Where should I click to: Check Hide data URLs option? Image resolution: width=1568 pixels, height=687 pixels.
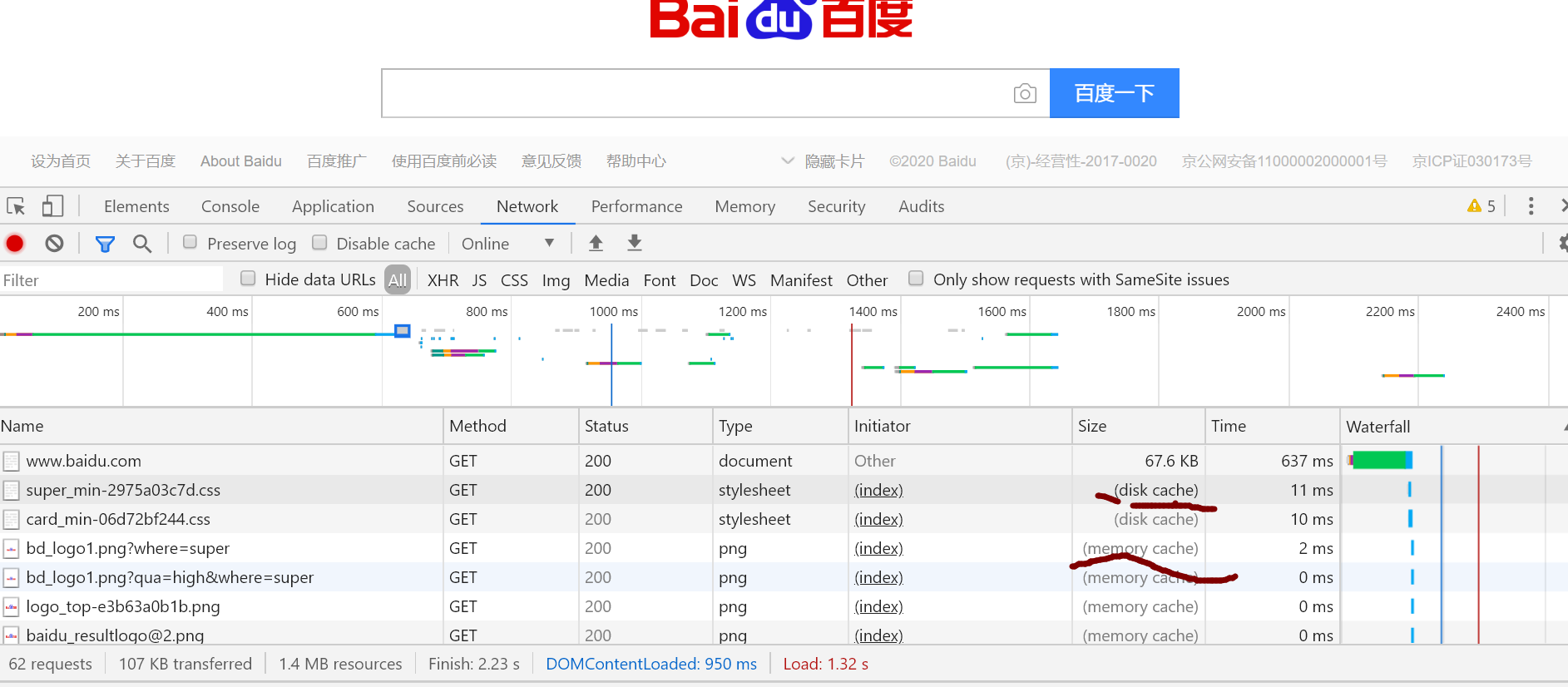248,278
